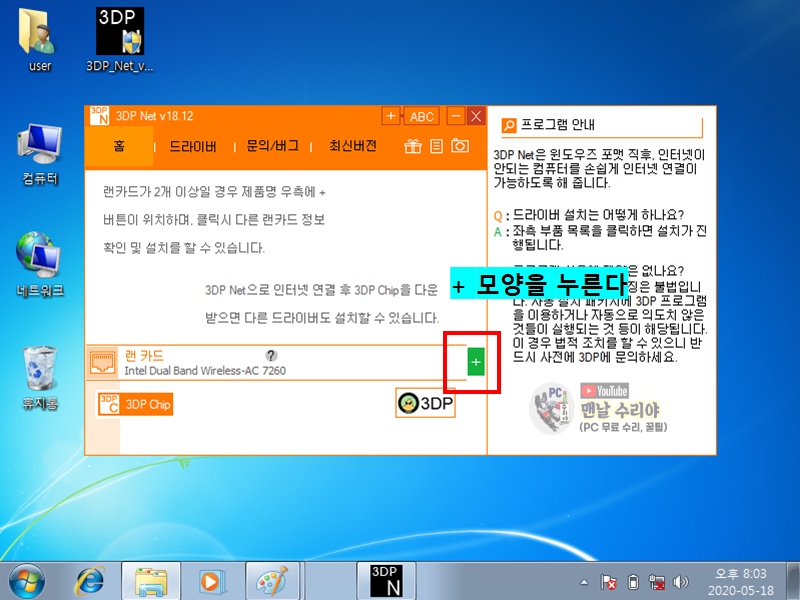This screenshot has width=800, height=600.
Task: Click the green plus button beside LAN card
Action: (x=476, y=362)
